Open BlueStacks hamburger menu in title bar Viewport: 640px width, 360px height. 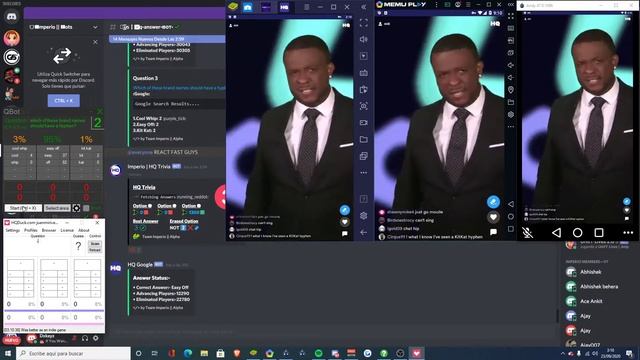point(307,7)
